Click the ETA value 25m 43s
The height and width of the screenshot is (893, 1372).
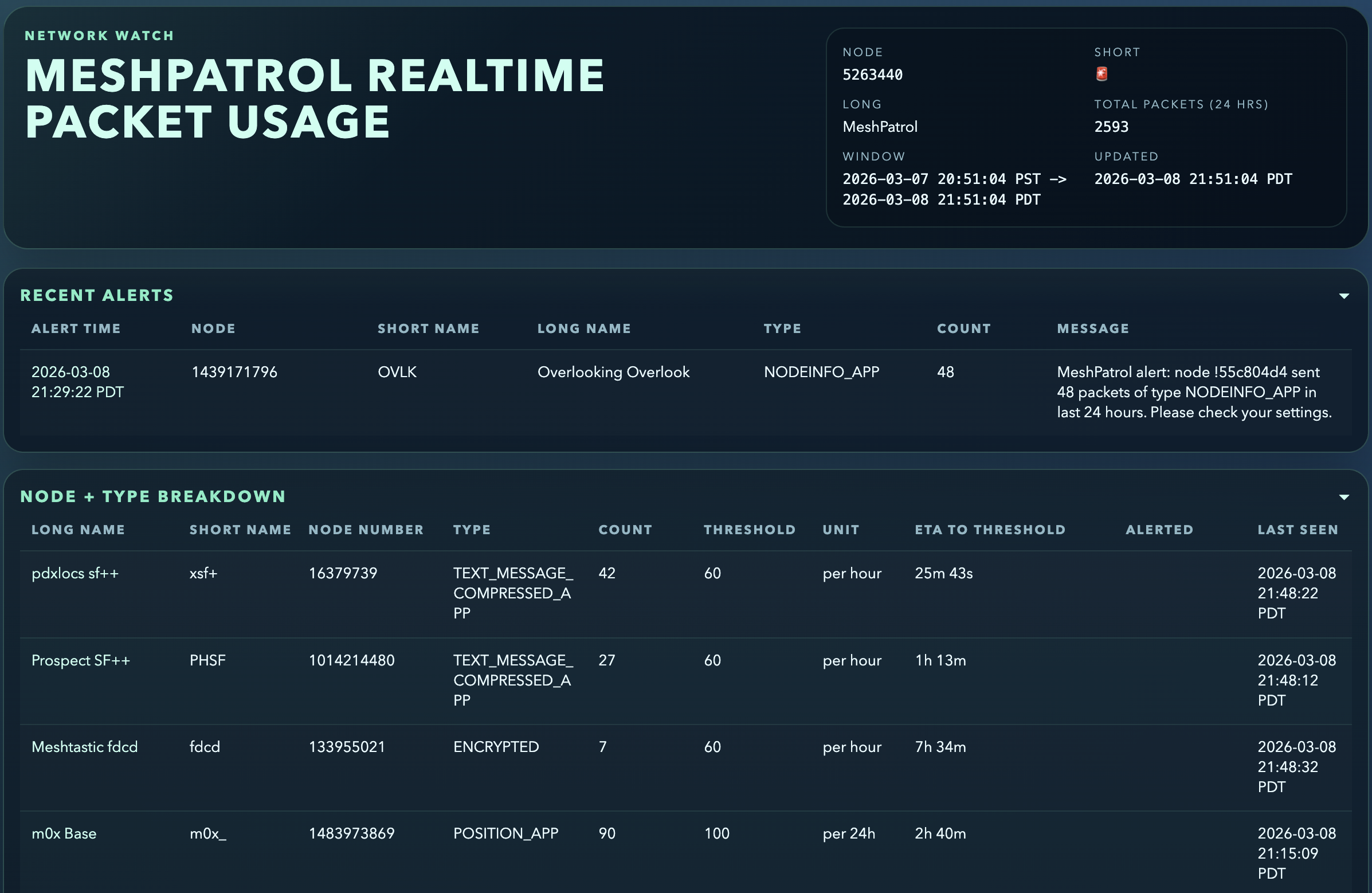click(x=944, y=573)
